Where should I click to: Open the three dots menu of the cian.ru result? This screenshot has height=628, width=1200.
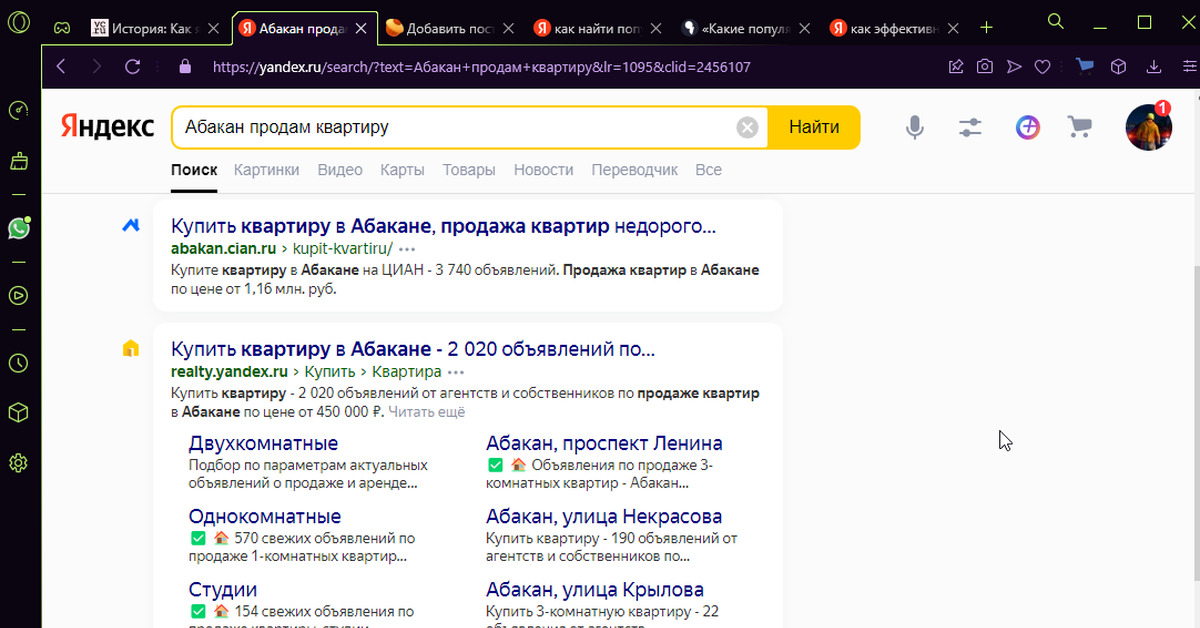pos(407,248)
